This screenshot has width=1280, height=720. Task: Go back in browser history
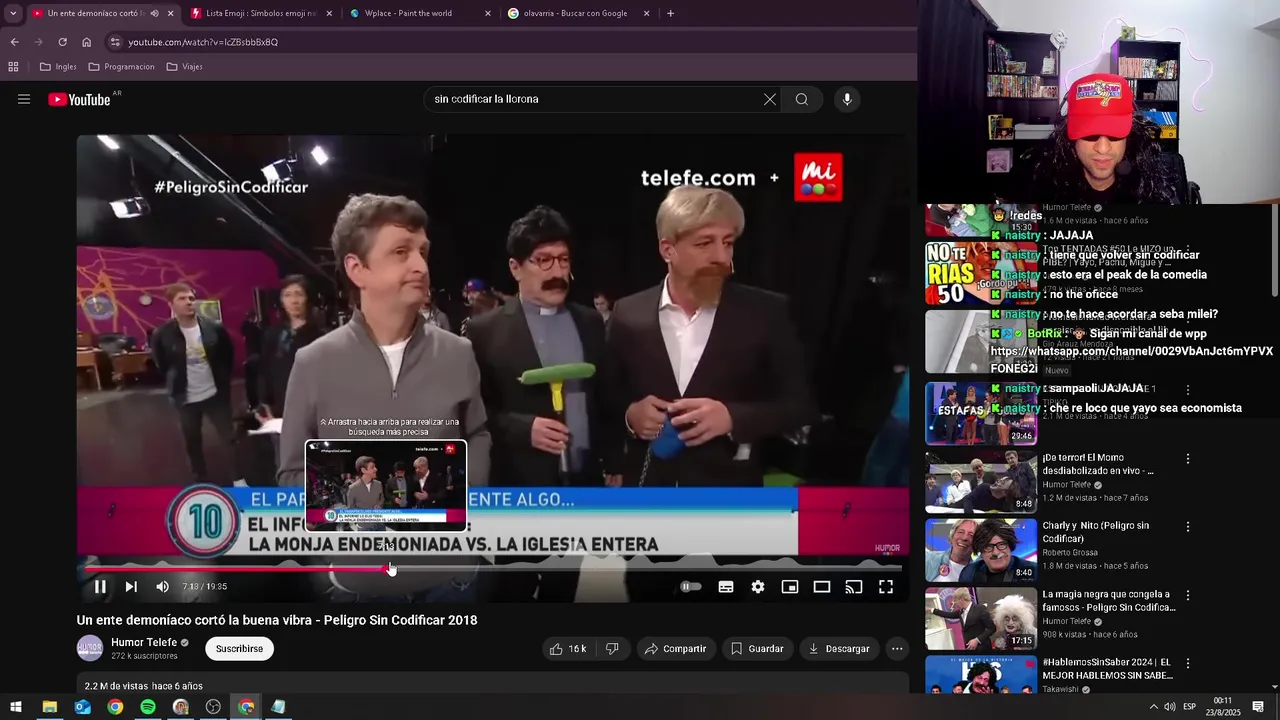(x=14, y=42)
